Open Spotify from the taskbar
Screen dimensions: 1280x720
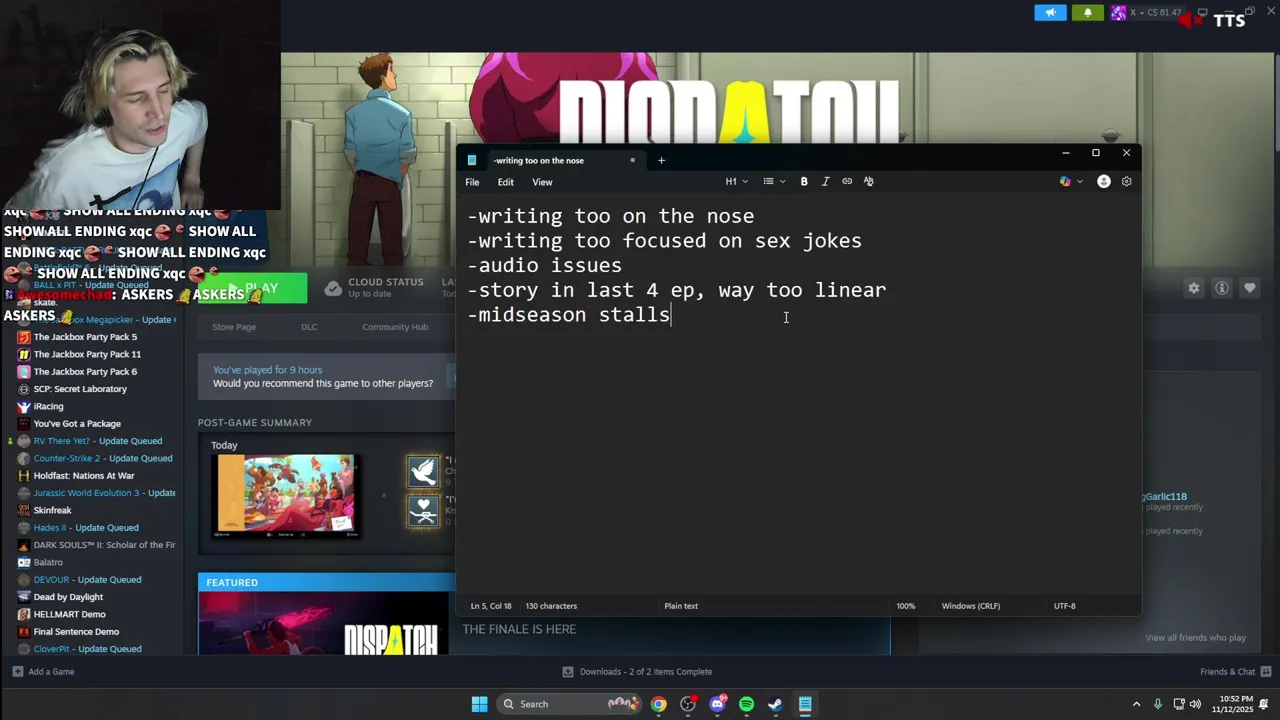[746, 704]
